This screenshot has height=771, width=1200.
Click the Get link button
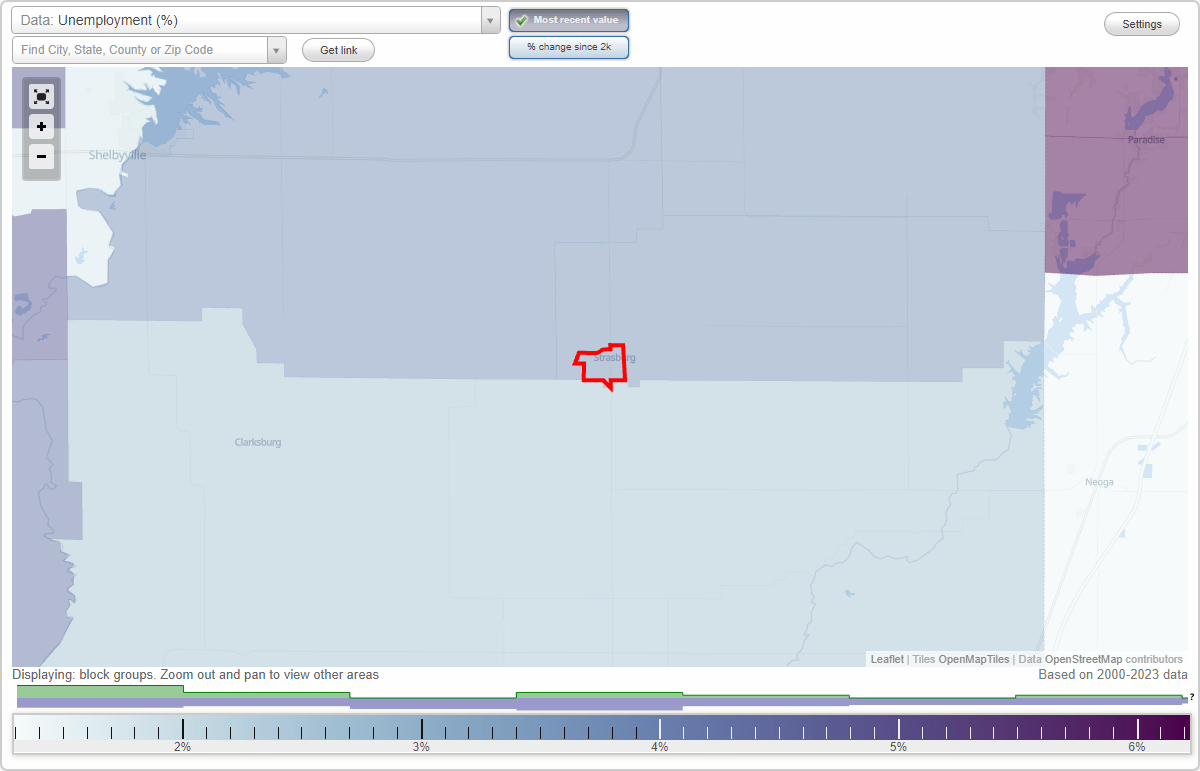click(338, 50)
